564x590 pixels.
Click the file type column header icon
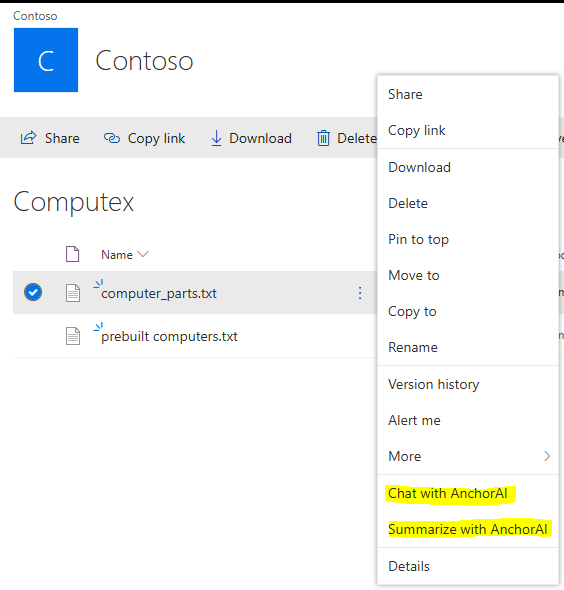pyautogui.click(x=72, y=254)
